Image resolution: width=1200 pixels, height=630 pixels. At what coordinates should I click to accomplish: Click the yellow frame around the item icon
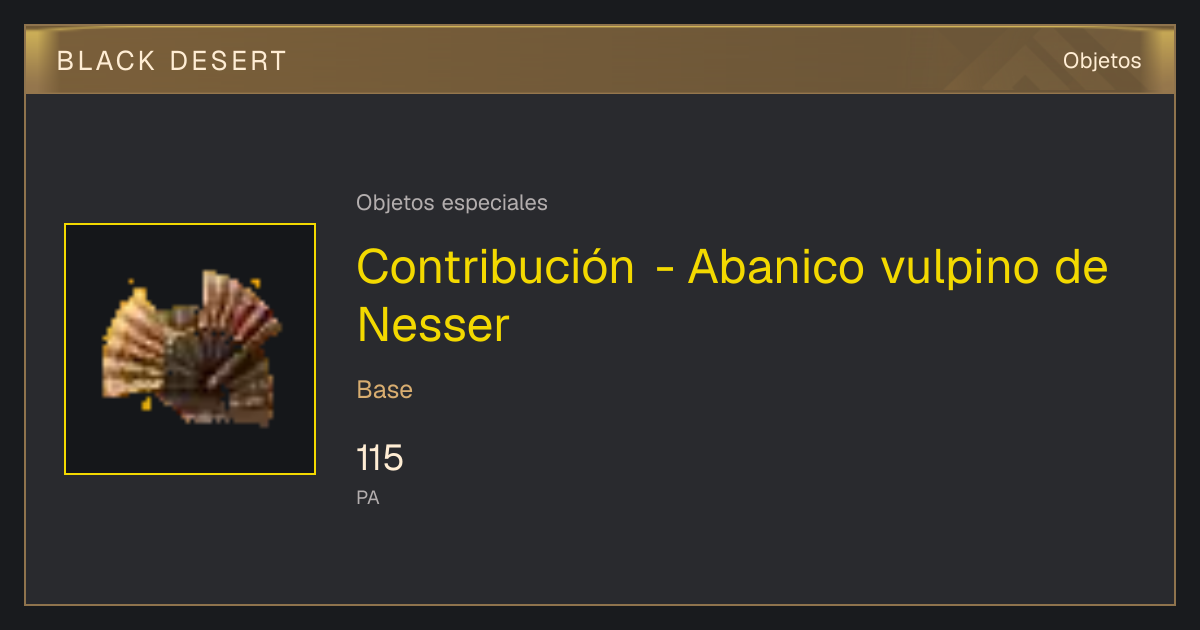(x=190, y=349)
